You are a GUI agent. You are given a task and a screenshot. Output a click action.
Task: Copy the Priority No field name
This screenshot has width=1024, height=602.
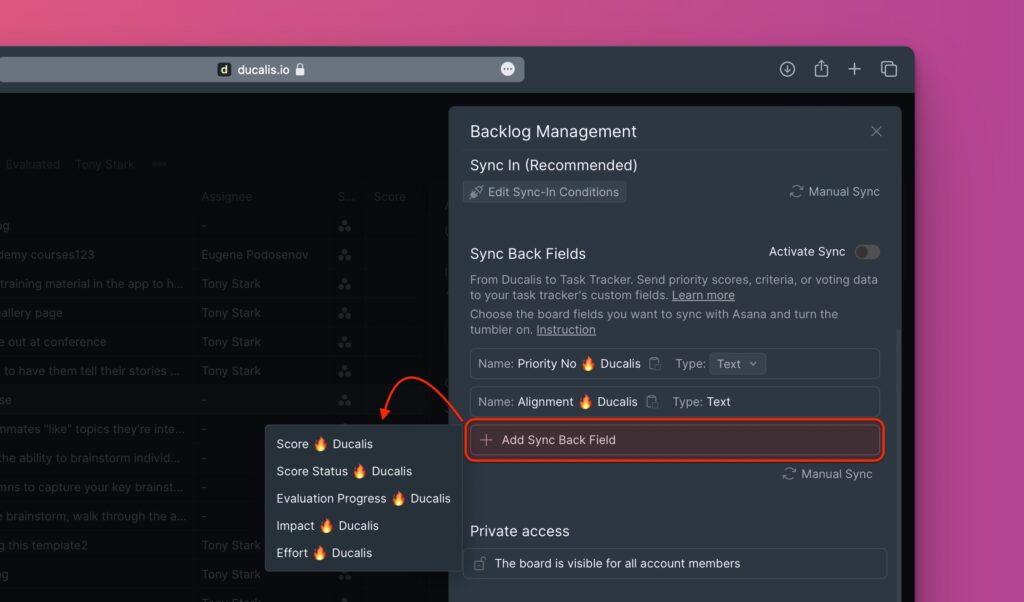[x=654, y=364]
